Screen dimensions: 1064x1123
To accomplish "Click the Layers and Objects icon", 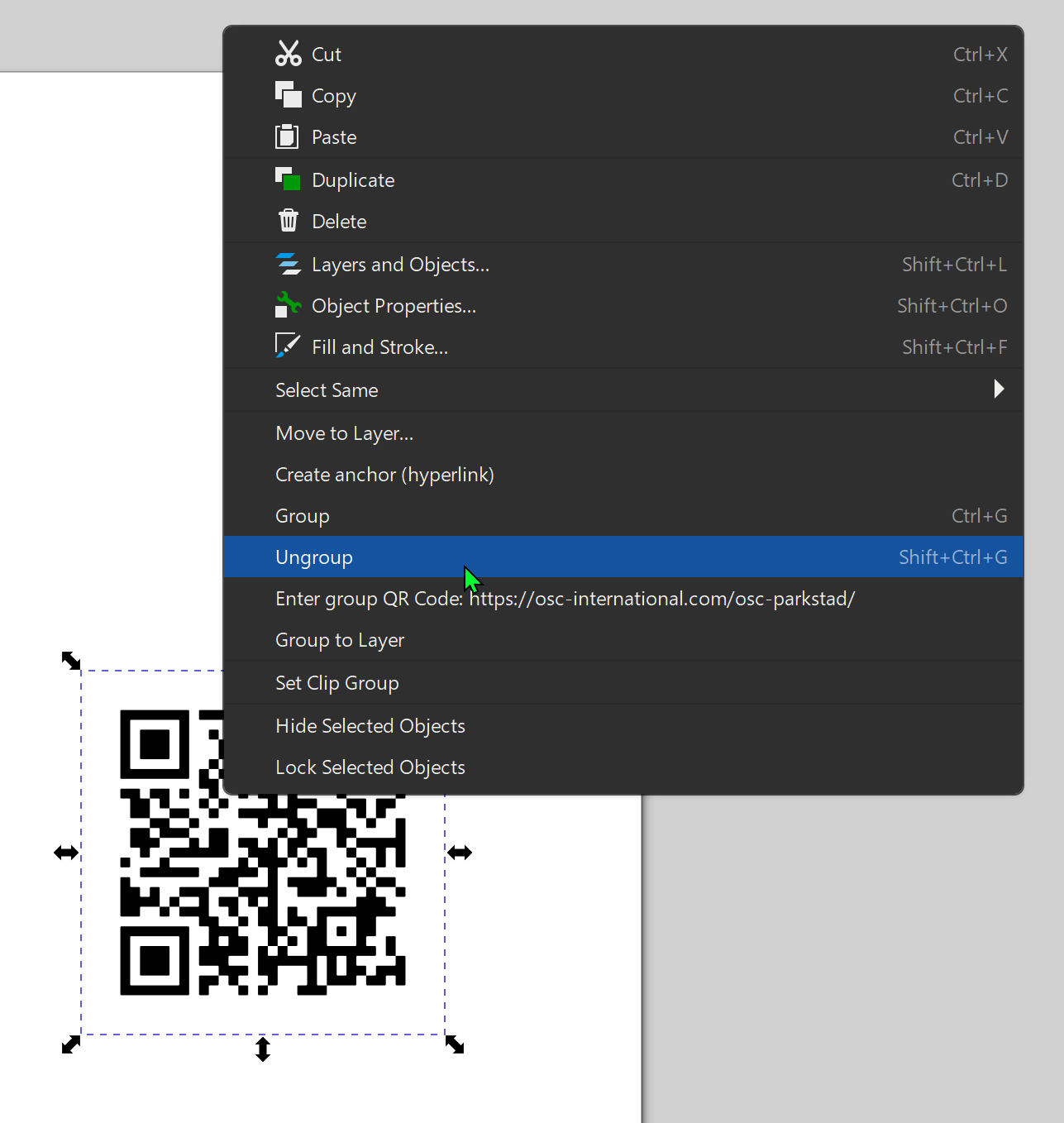I will (288, 263).
